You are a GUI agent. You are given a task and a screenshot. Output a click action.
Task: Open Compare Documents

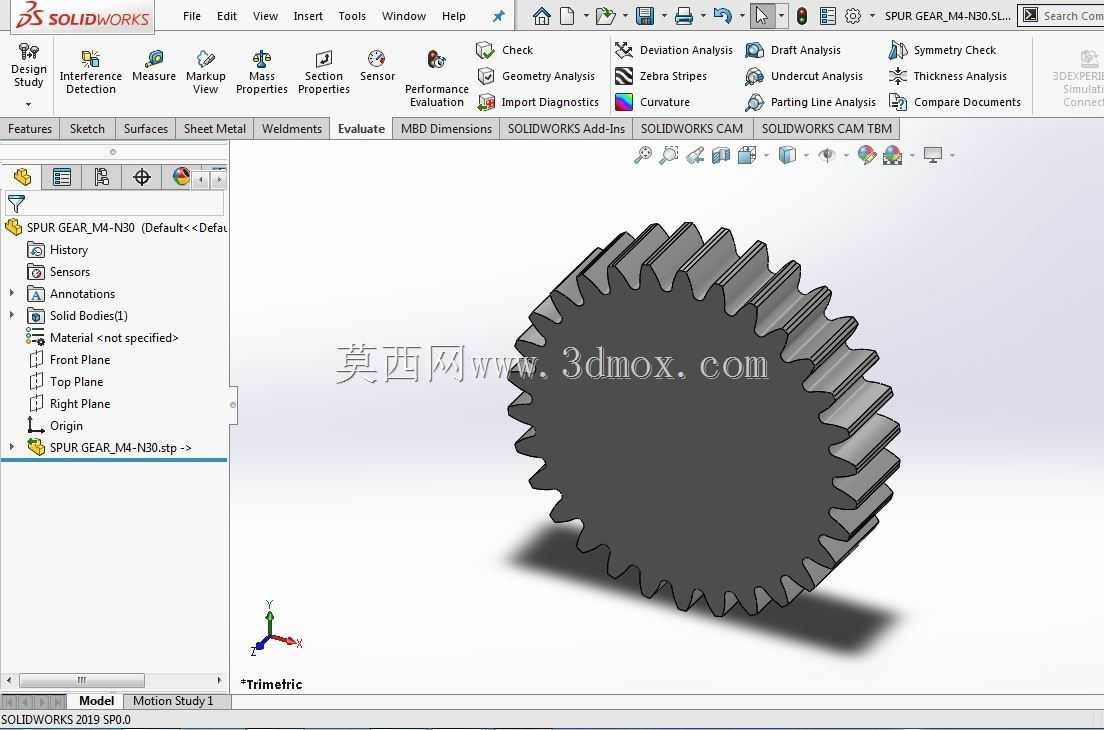[955, 102]
